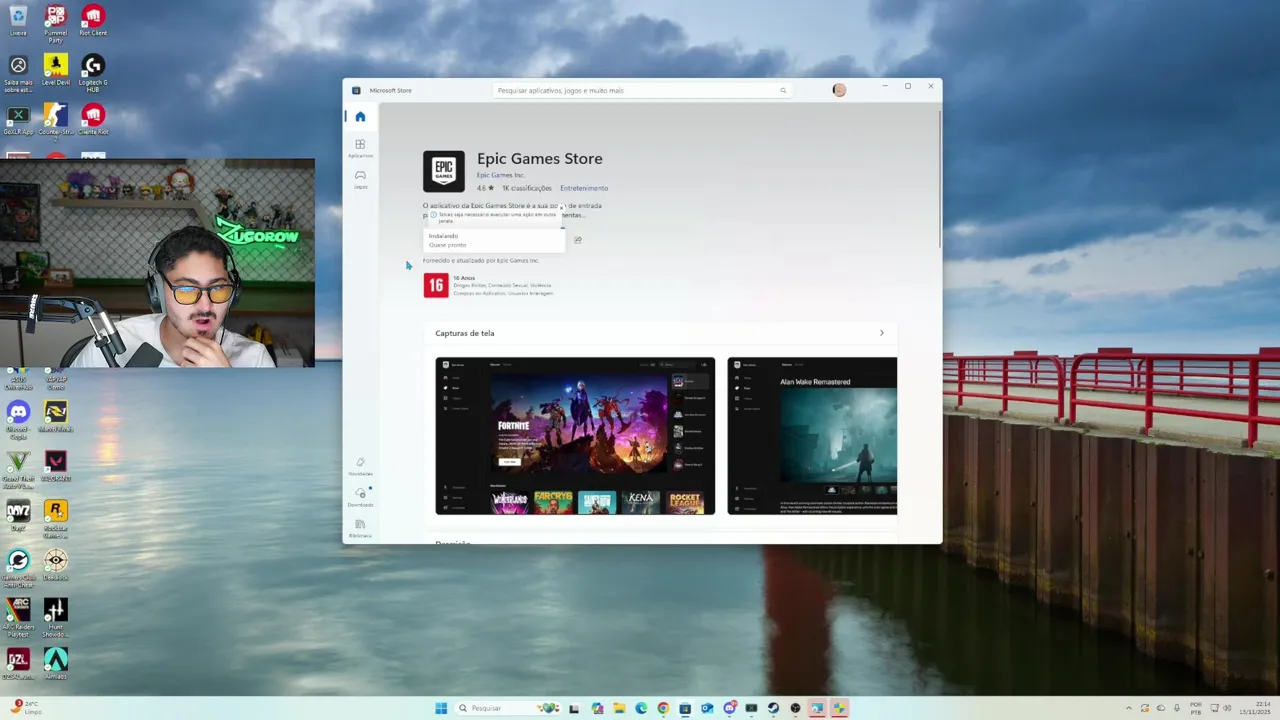This screenshot has height=720, width=1280.
Task: Open Steam from the taskbar
Action: [x=773, y=708]
